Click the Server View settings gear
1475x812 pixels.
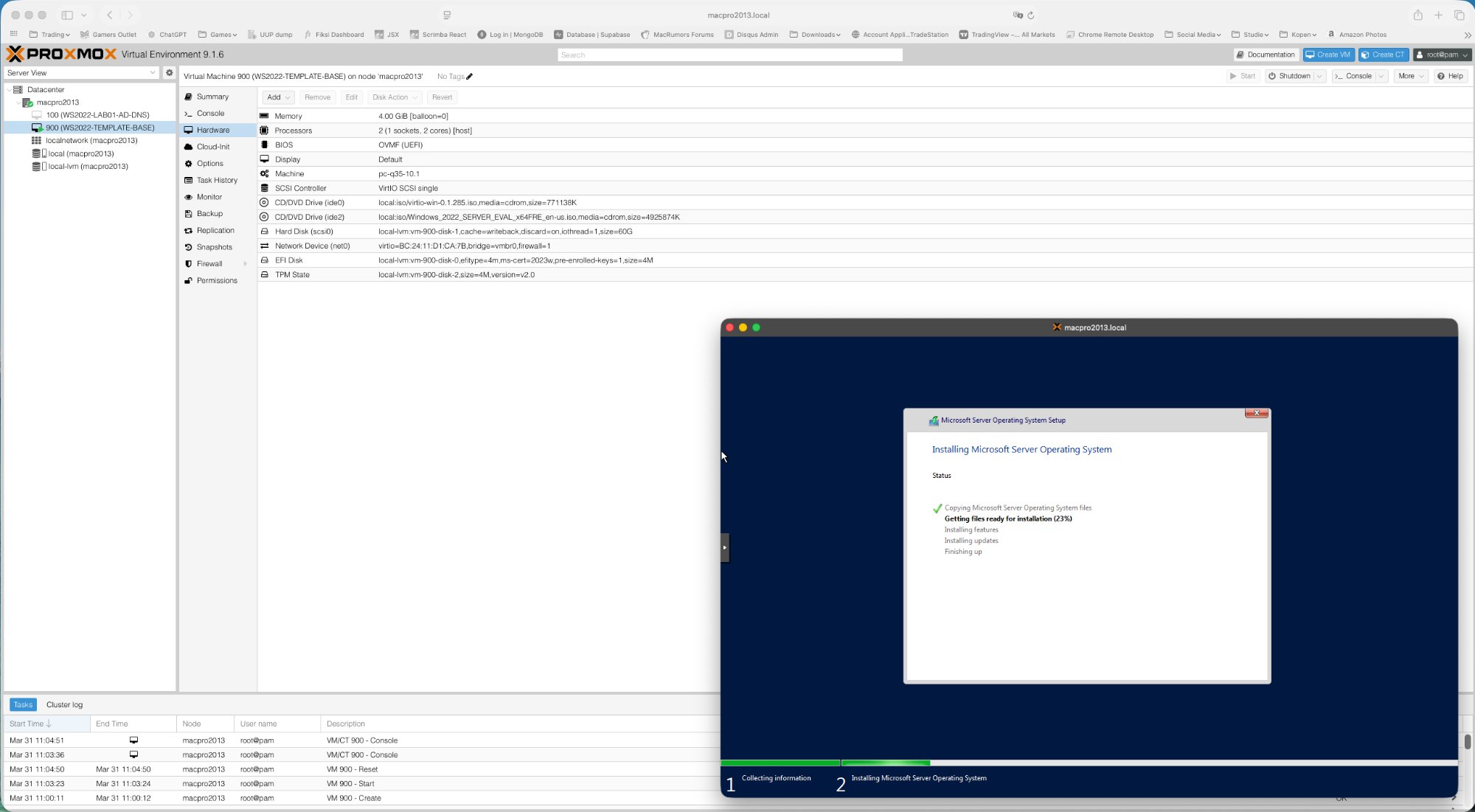coord(170,72)
